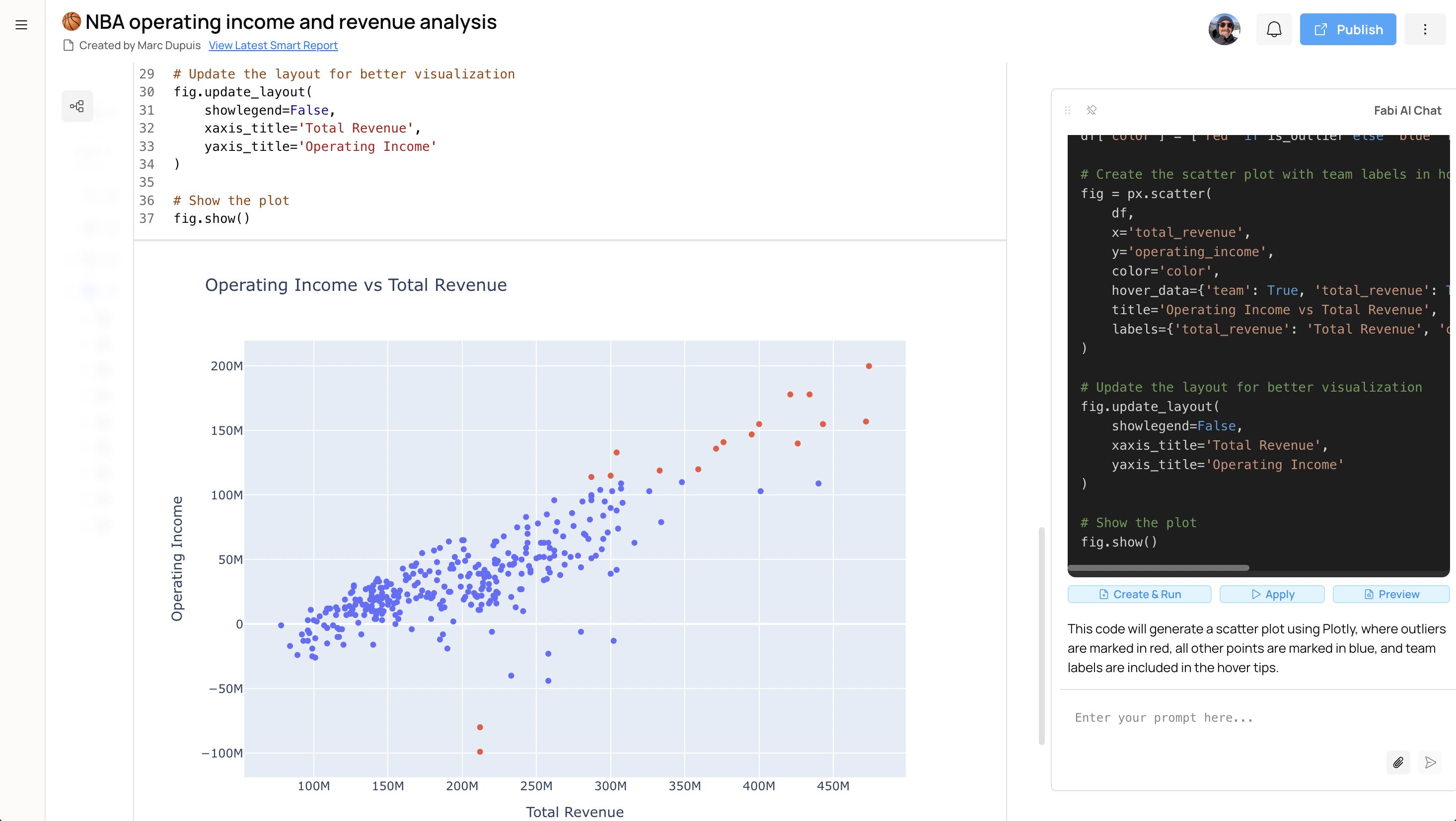Grab the chat panel drag handle
This screenshot has height=821, width=1456.
[x=1068, y=110]
